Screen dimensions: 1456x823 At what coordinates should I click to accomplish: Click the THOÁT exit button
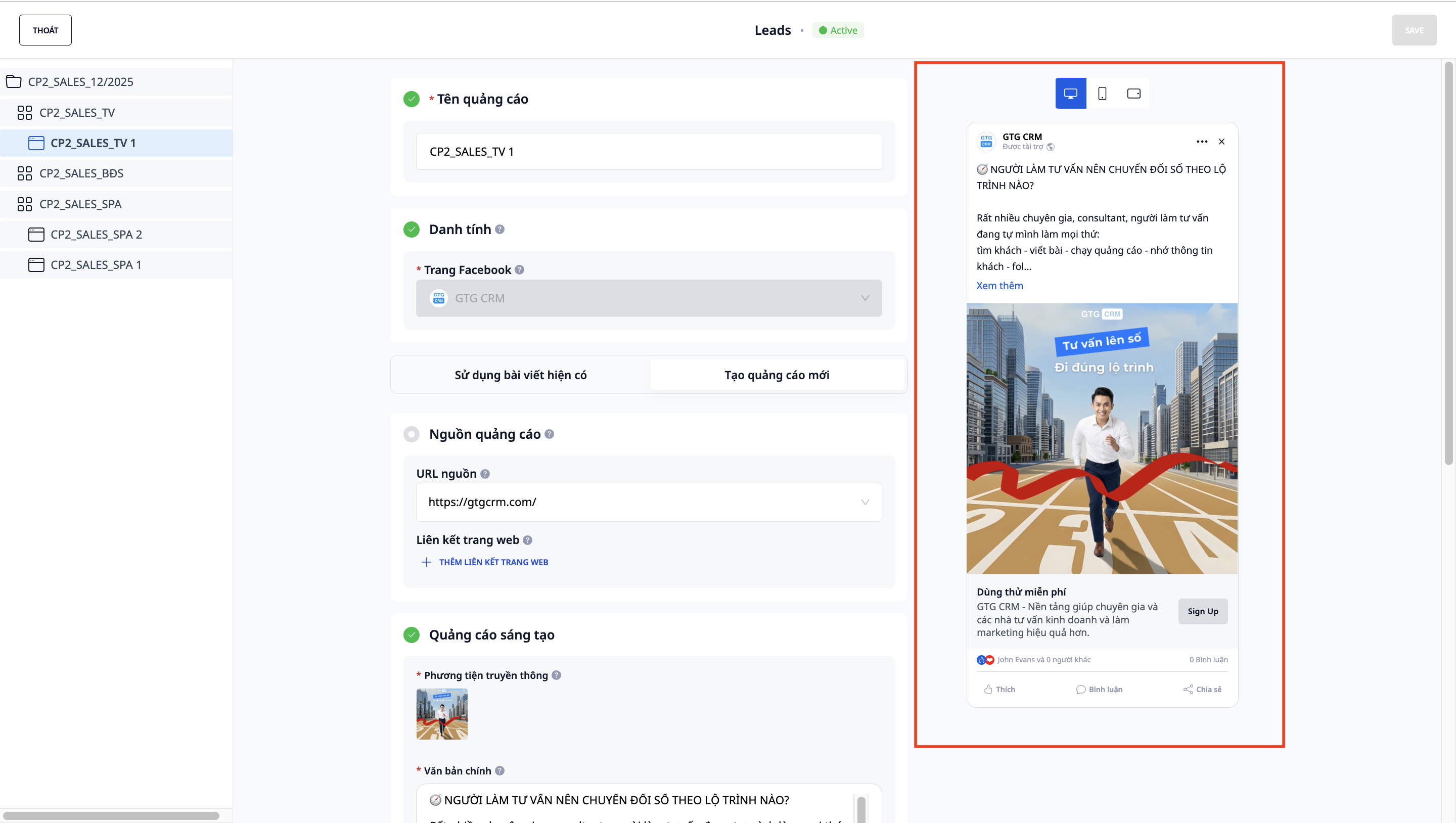coord(45,30)
